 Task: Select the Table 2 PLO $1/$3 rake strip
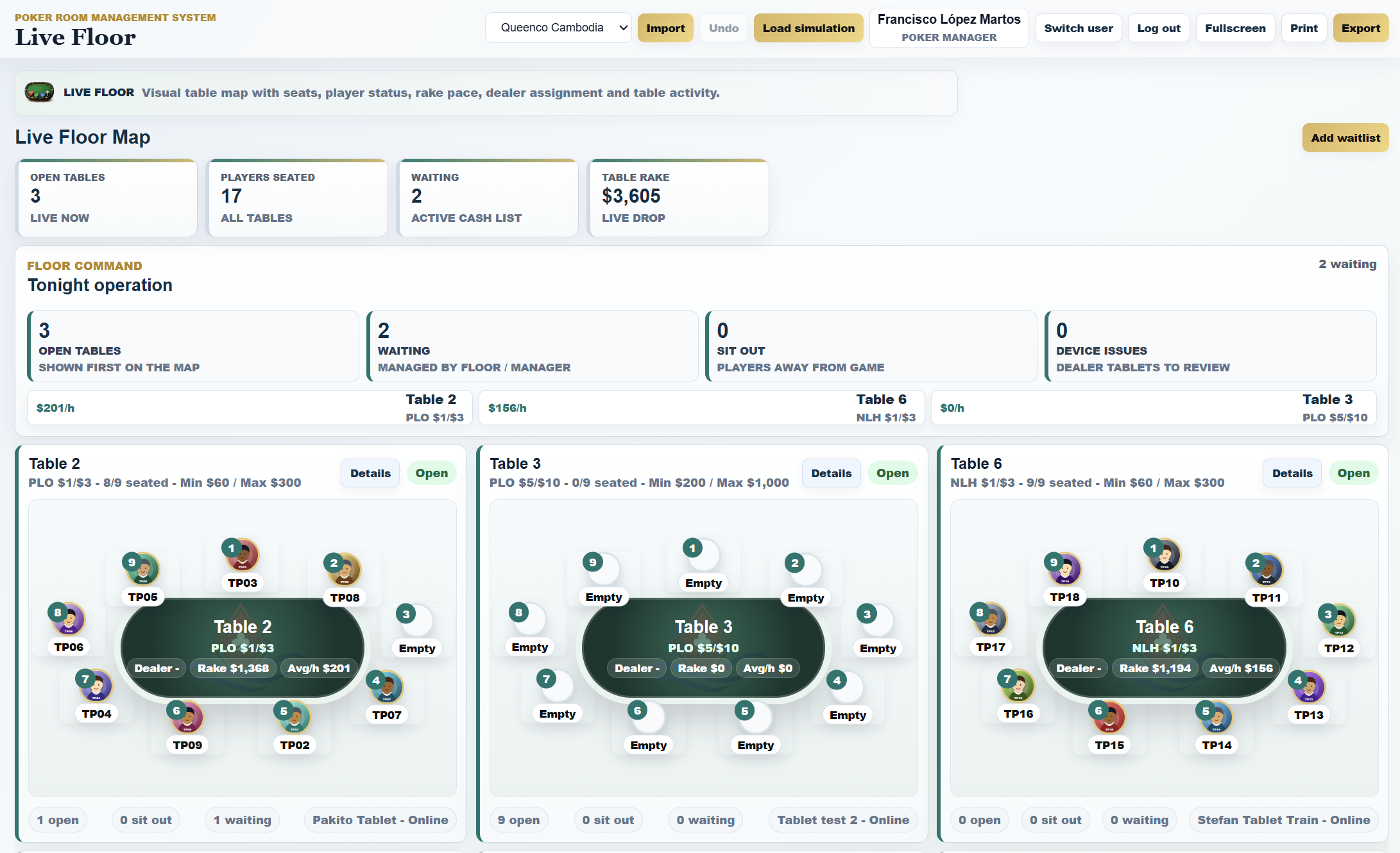[250, 408]
